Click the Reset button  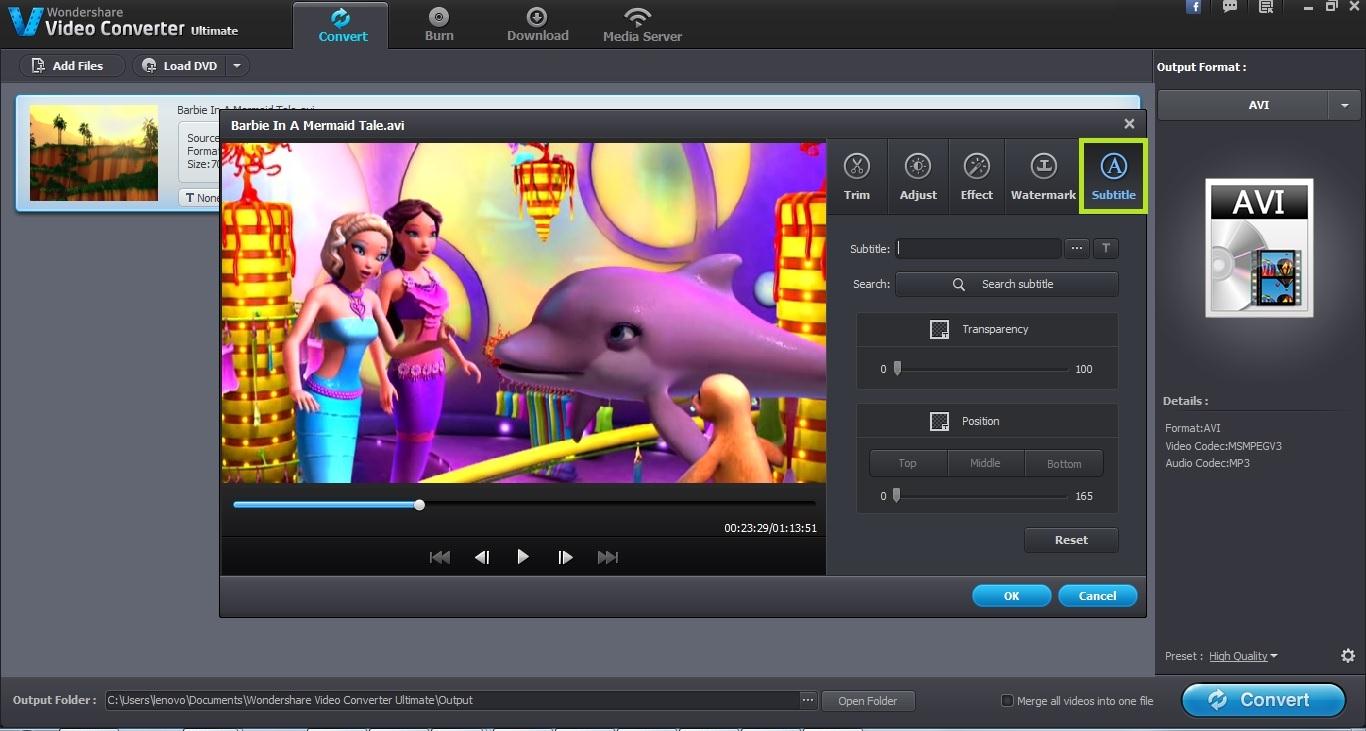1071,540
